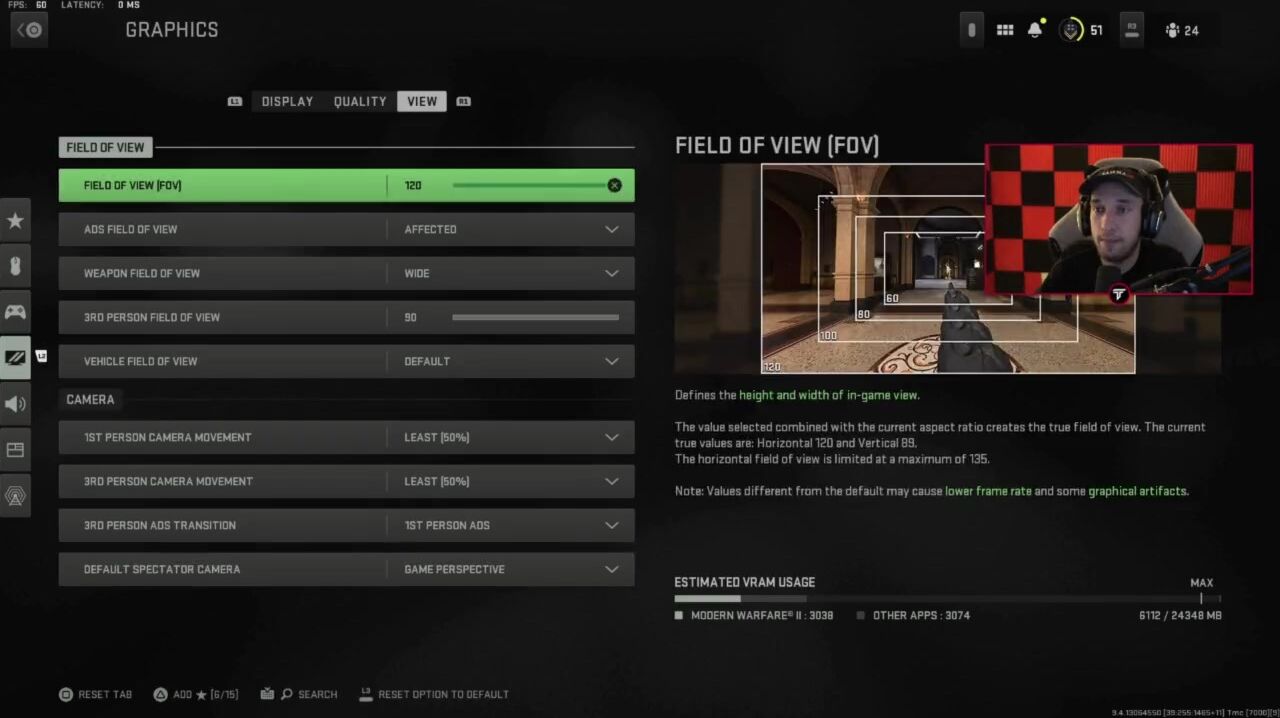Click Reset Tab at the bottom
Image resolution: width=1280 pixels, height=718 pixels.
[x=96, y=694]
